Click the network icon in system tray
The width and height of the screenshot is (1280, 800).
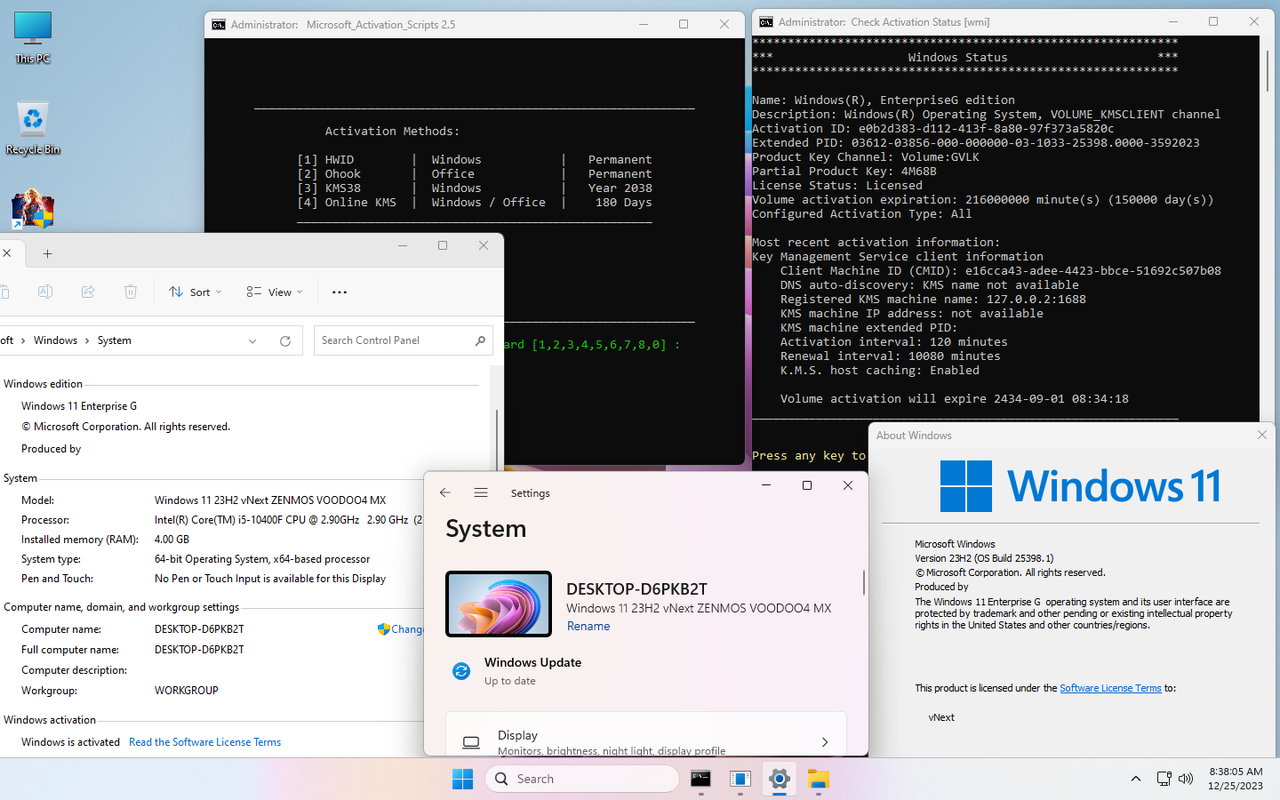click(x=1165, y=779)
